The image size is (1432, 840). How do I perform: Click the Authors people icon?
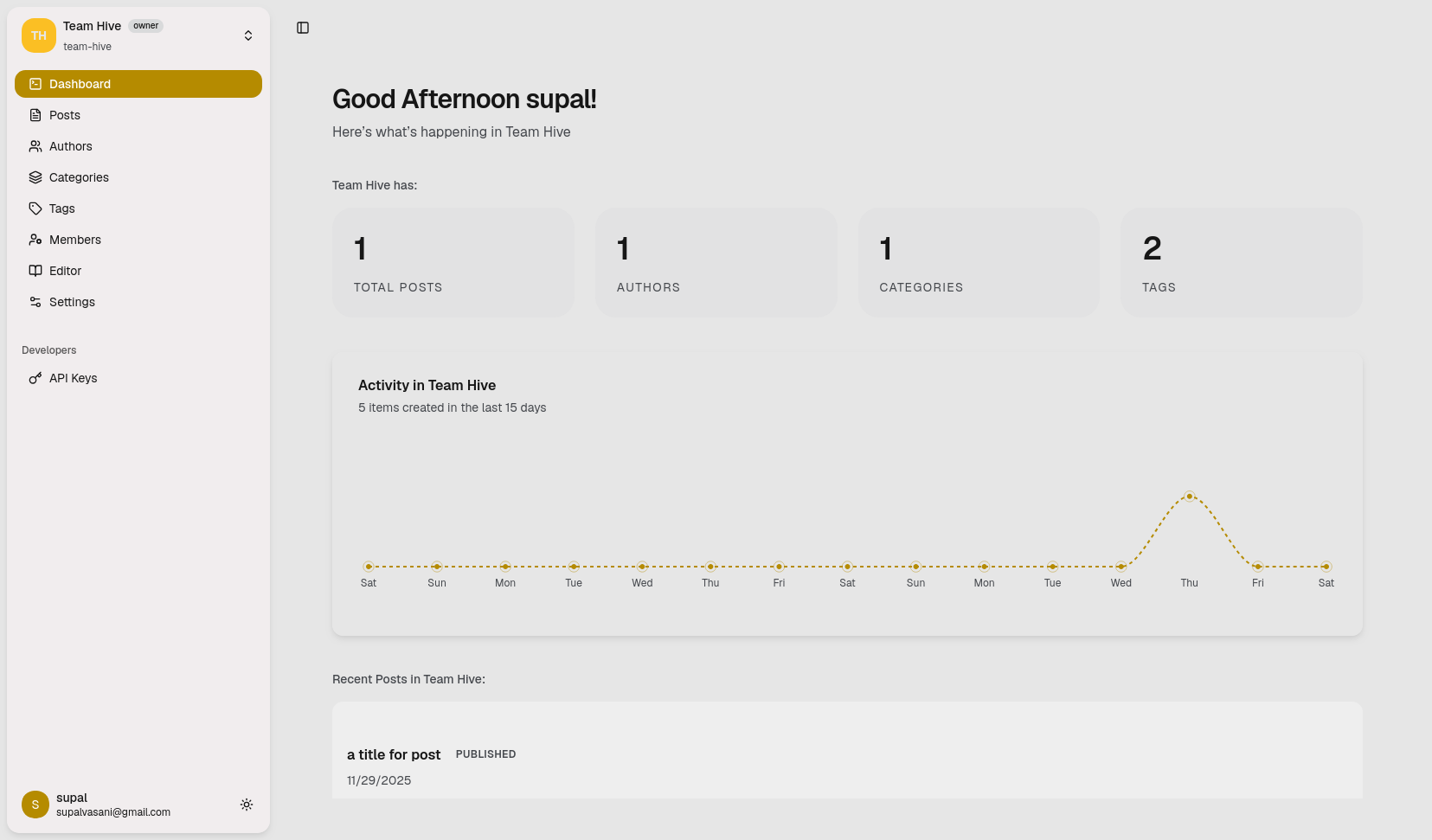click(35, 146)
